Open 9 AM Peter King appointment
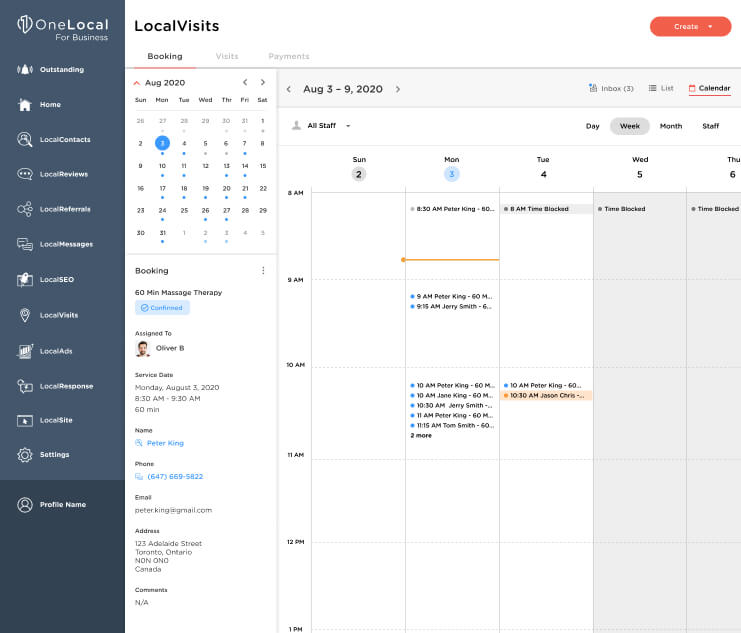Screen dimensions: 741x633 coord(452,296)
